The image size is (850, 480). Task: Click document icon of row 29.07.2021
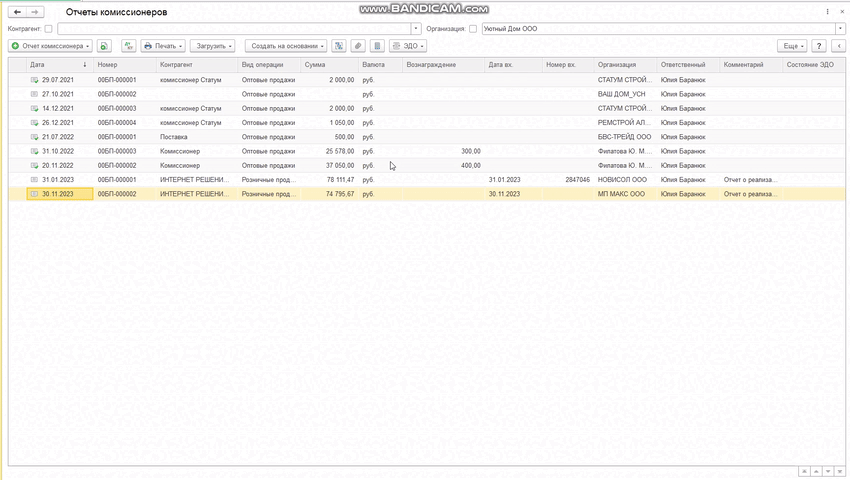pyautogui.click(x=34, y=80)
